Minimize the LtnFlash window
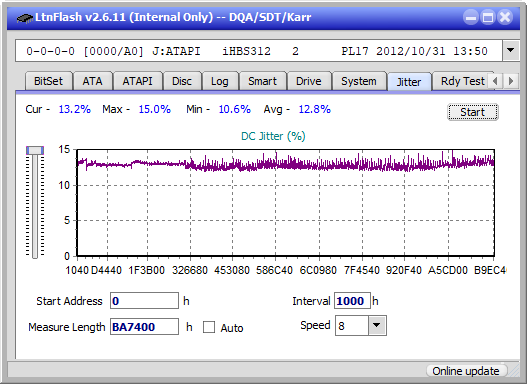The width and height of the screenshot is (527, 384). (x=471, y=17)
